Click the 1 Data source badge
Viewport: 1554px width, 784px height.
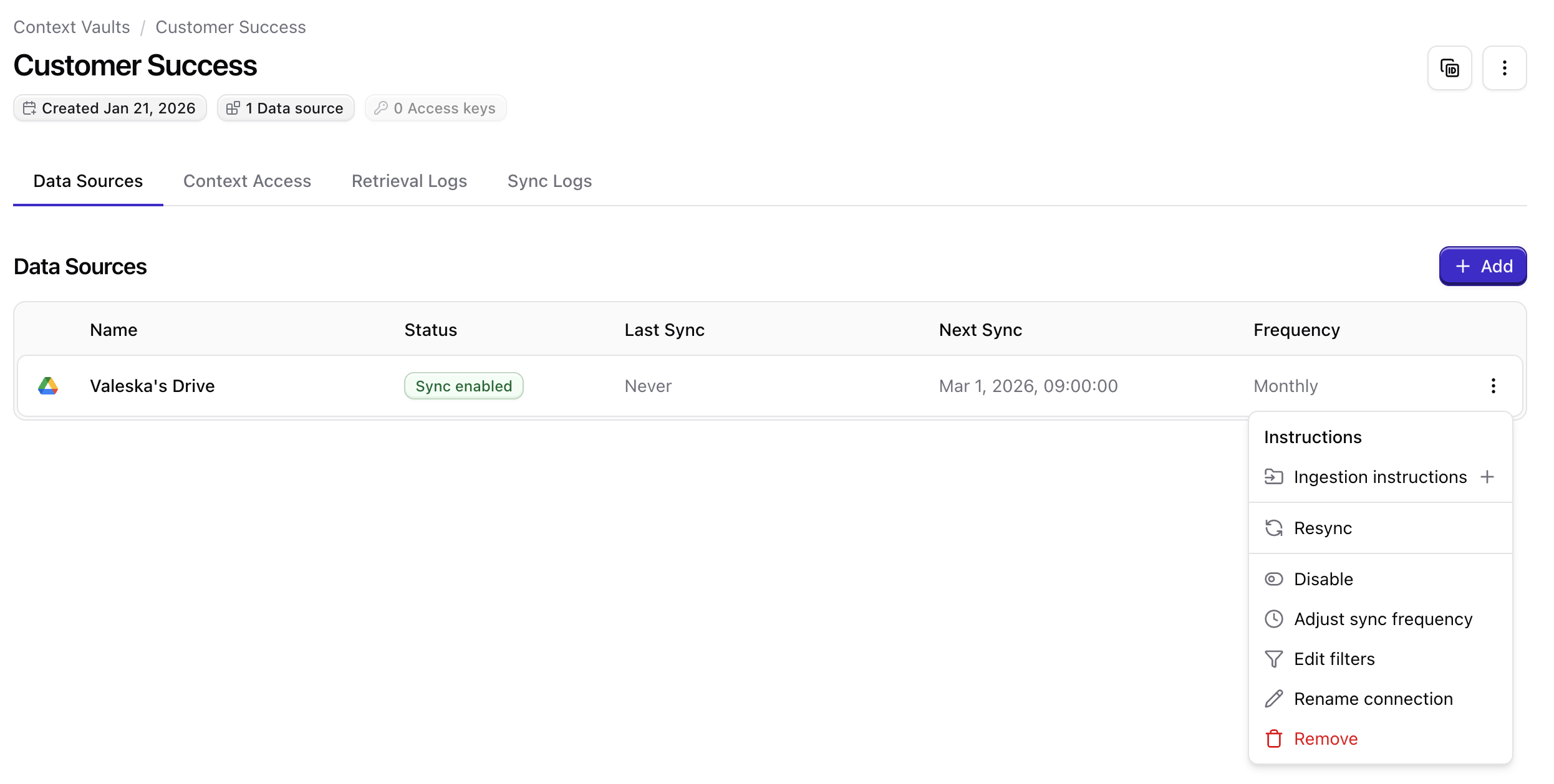click(x=286, y=108)
